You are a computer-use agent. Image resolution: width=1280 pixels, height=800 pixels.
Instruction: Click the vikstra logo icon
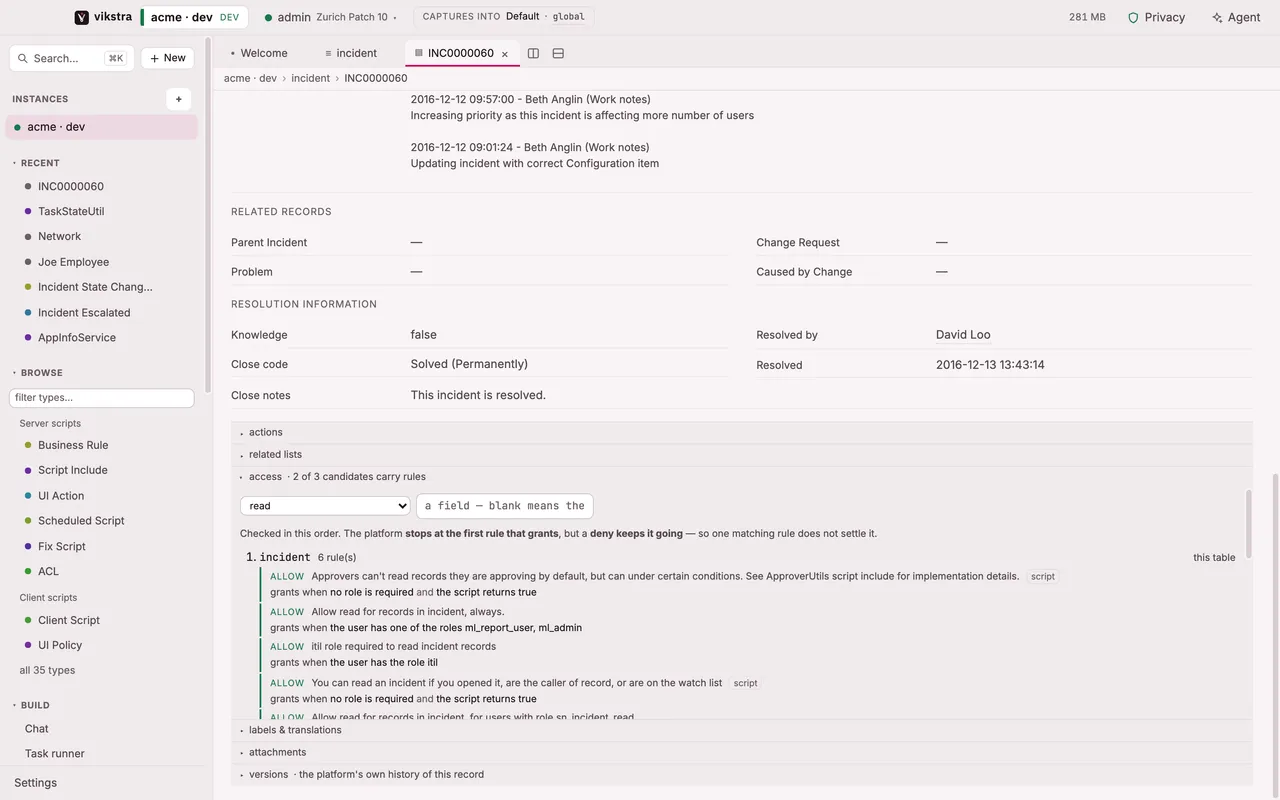coord(82,17)
